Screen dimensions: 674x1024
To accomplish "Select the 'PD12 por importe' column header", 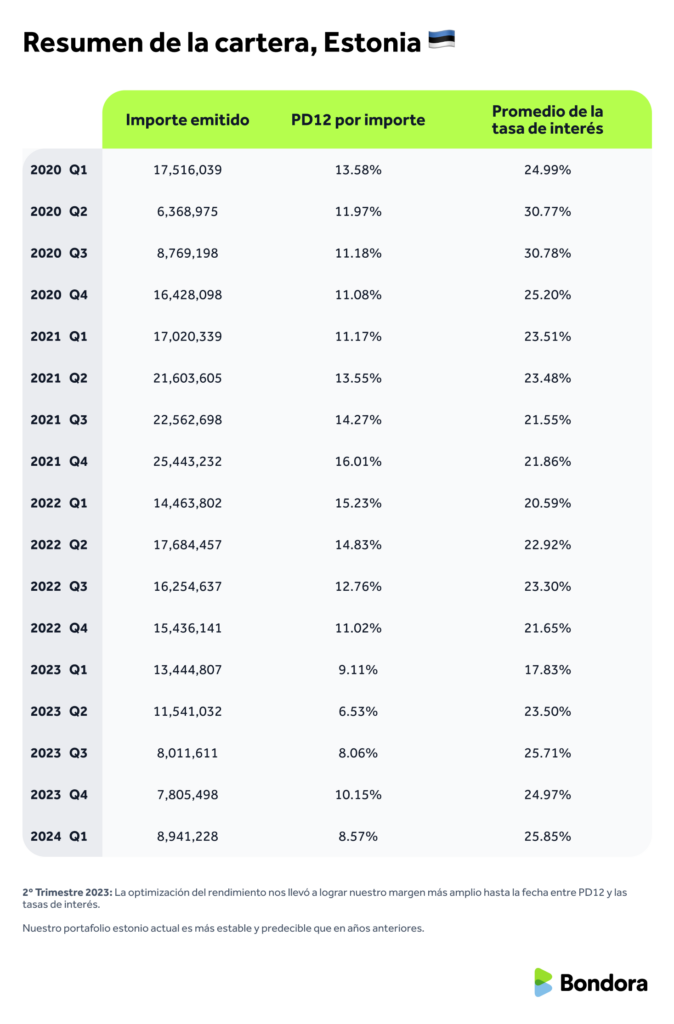I will click(358, 120).
